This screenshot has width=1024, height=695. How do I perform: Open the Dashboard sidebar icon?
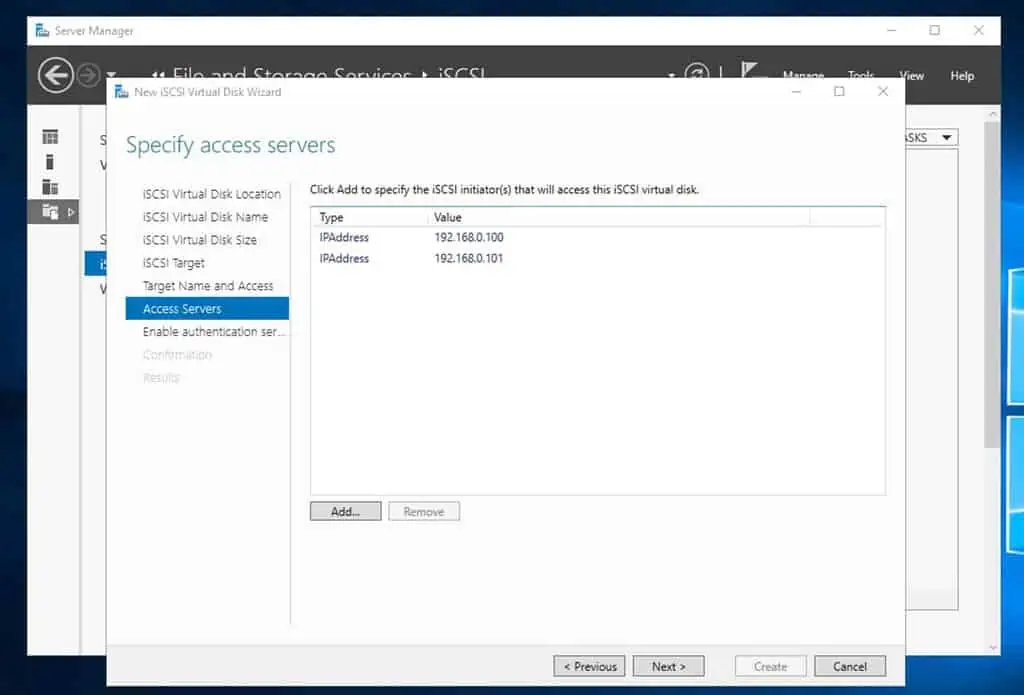pyautogui.click(x=50, y=137)
